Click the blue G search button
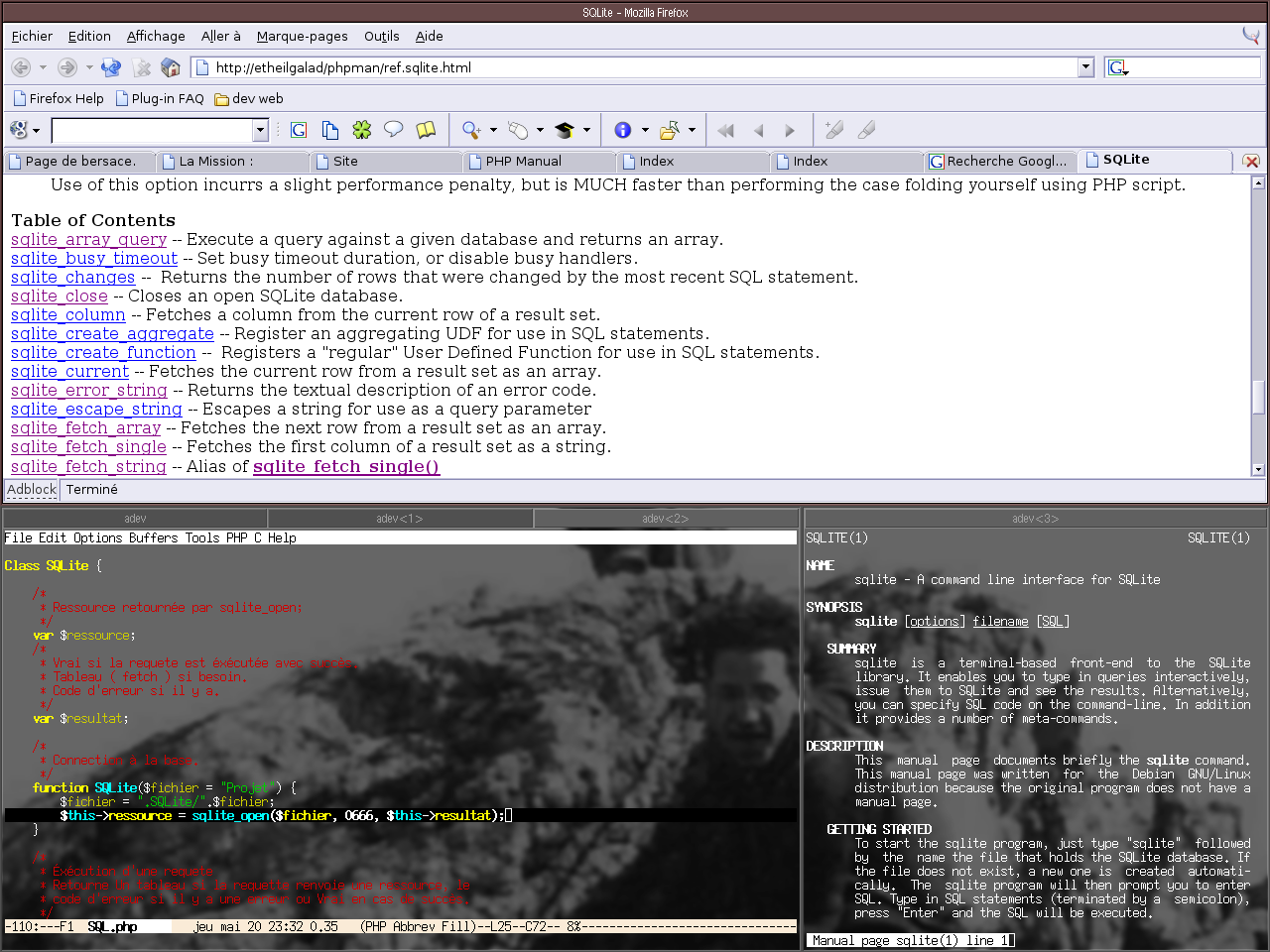Viewport: 1270px width, 952px height. tap(299, 130)
